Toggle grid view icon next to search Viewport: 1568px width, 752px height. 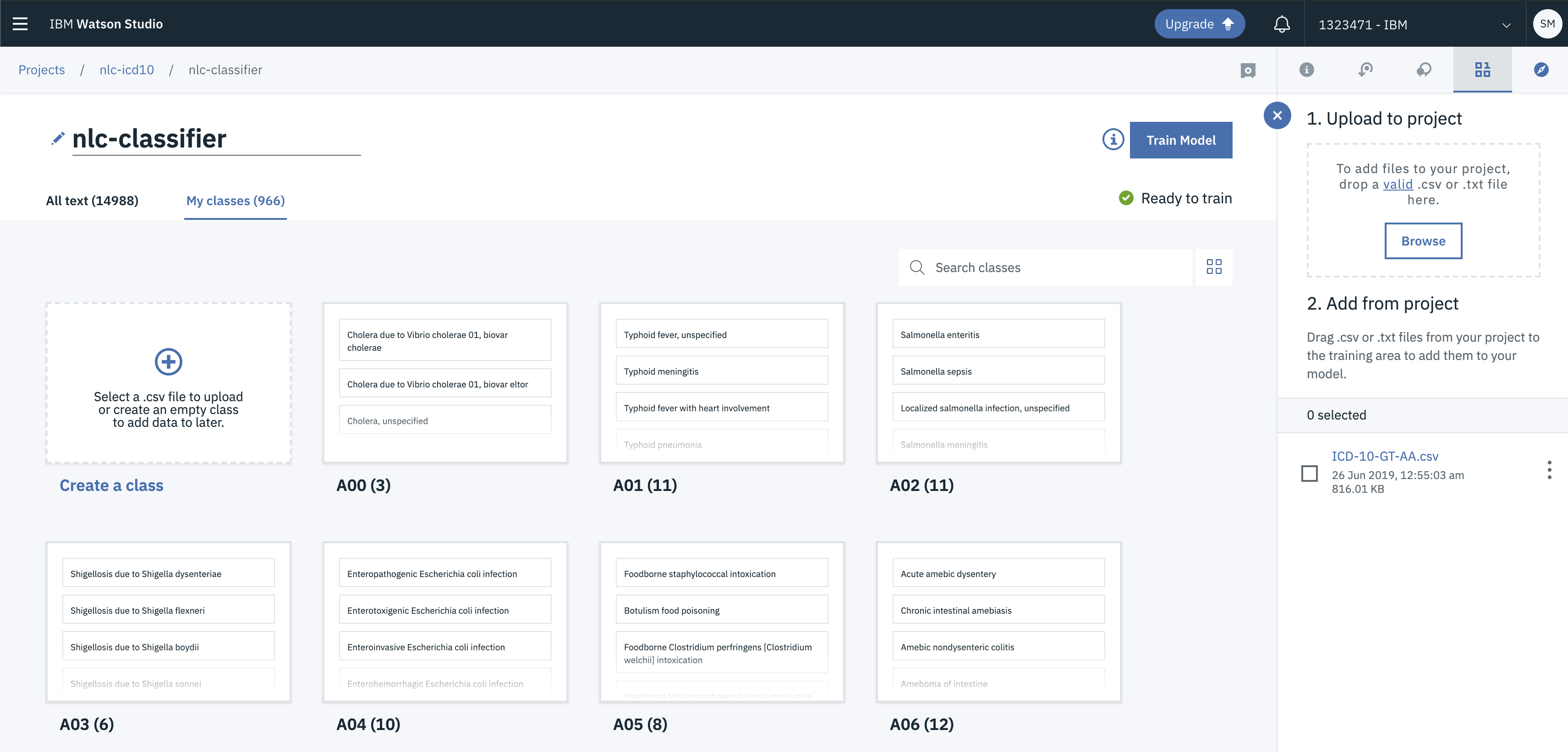pos(1214,267)
